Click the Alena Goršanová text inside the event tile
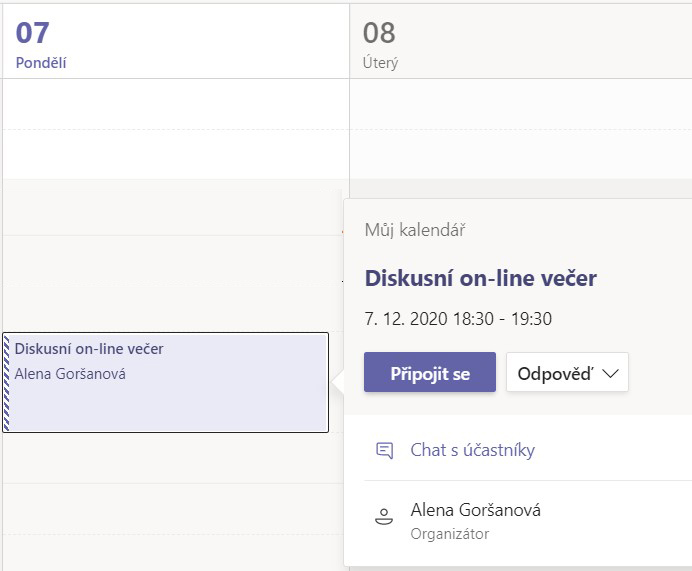Viewport: 692px width, 571px height. pyautogui.click(x=70, y=374)
